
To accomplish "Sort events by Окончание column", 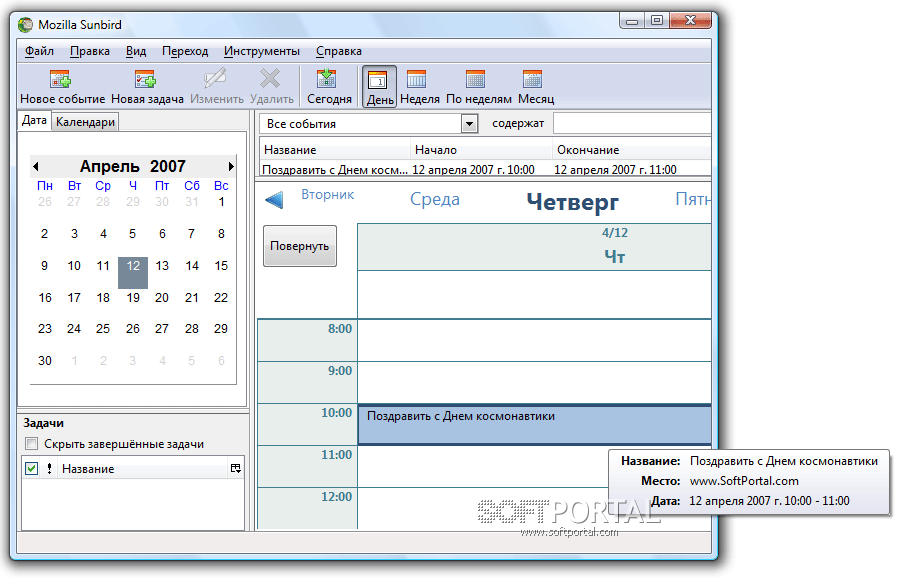I will pos(632,150).
